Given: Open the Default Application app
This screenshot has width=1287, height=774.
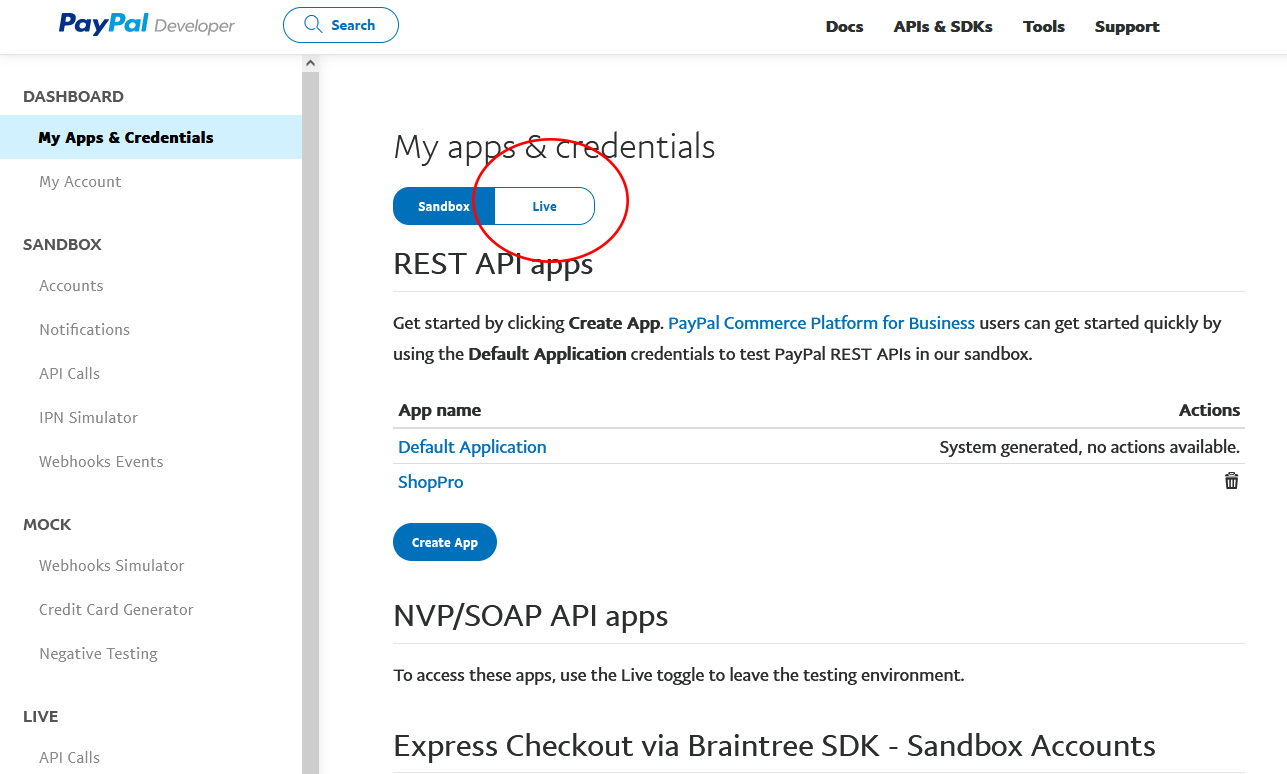Looking at the screenshot, I should (x=472, y=447).
